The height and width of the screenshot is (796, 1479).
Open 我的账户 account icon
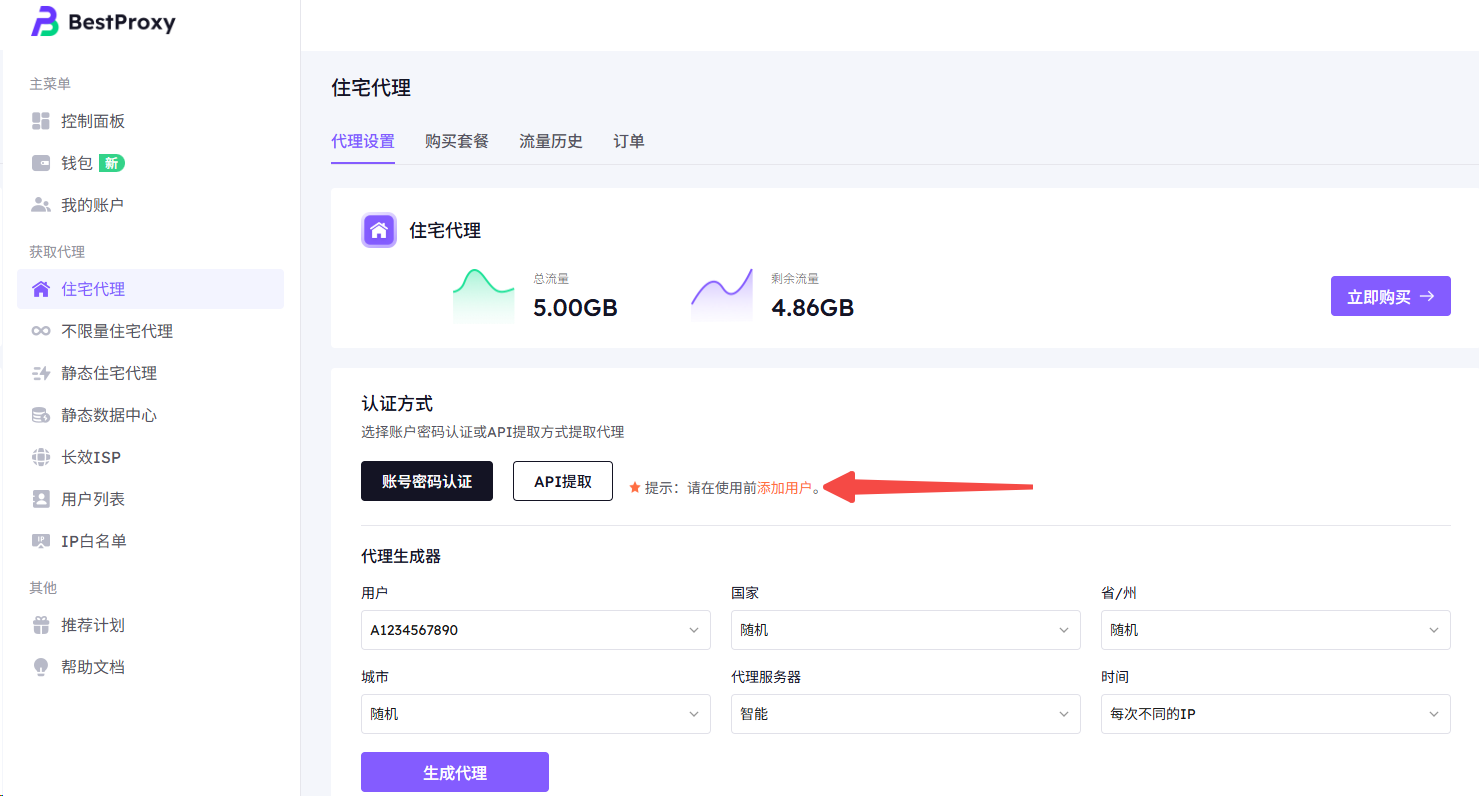click(x=41, y=205)
